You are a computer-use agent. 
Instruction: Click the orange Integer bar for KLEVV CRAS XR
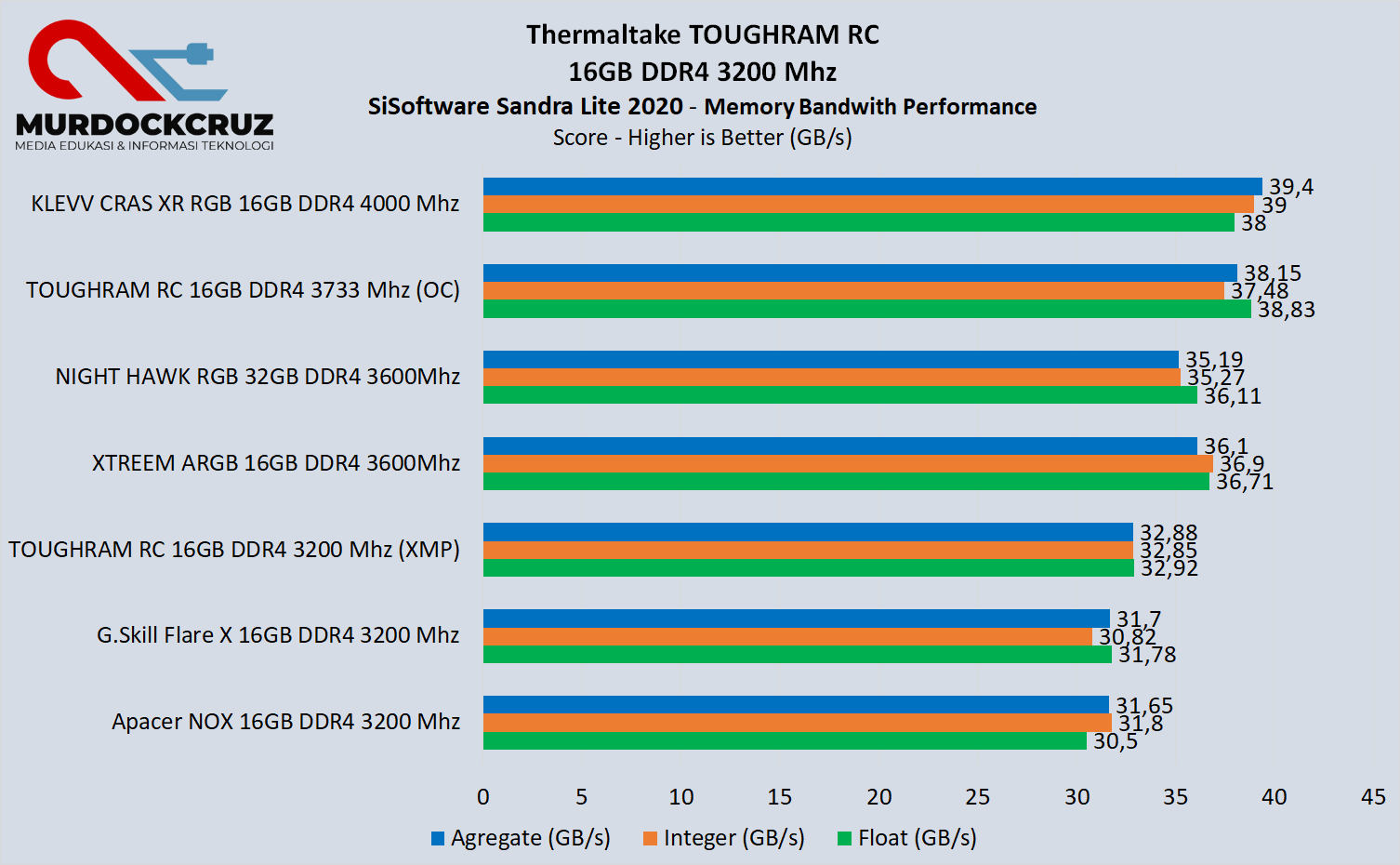pyautogui.click(x=868, y=205)
